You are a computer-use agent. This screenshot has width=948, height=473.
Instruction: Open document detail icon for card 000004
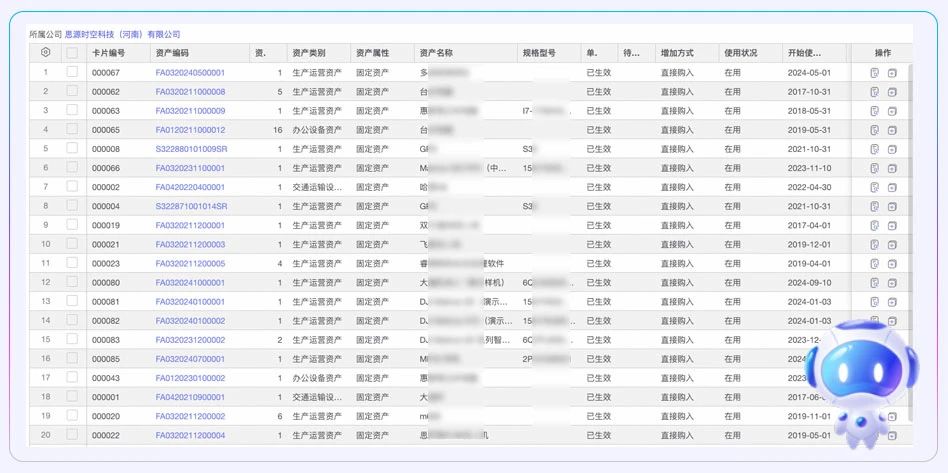874,206
